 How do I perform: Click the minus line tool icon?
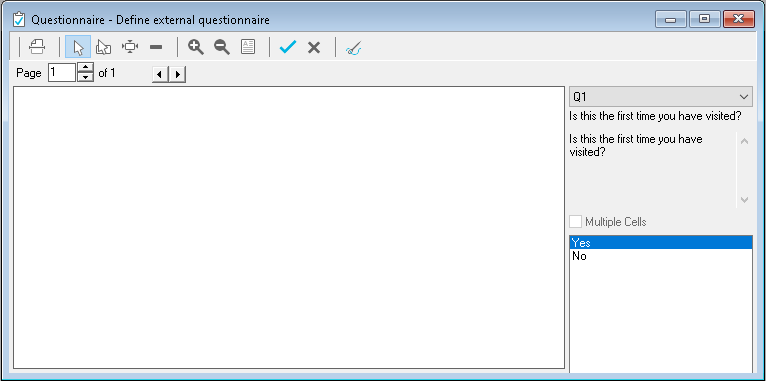(156, 47)
